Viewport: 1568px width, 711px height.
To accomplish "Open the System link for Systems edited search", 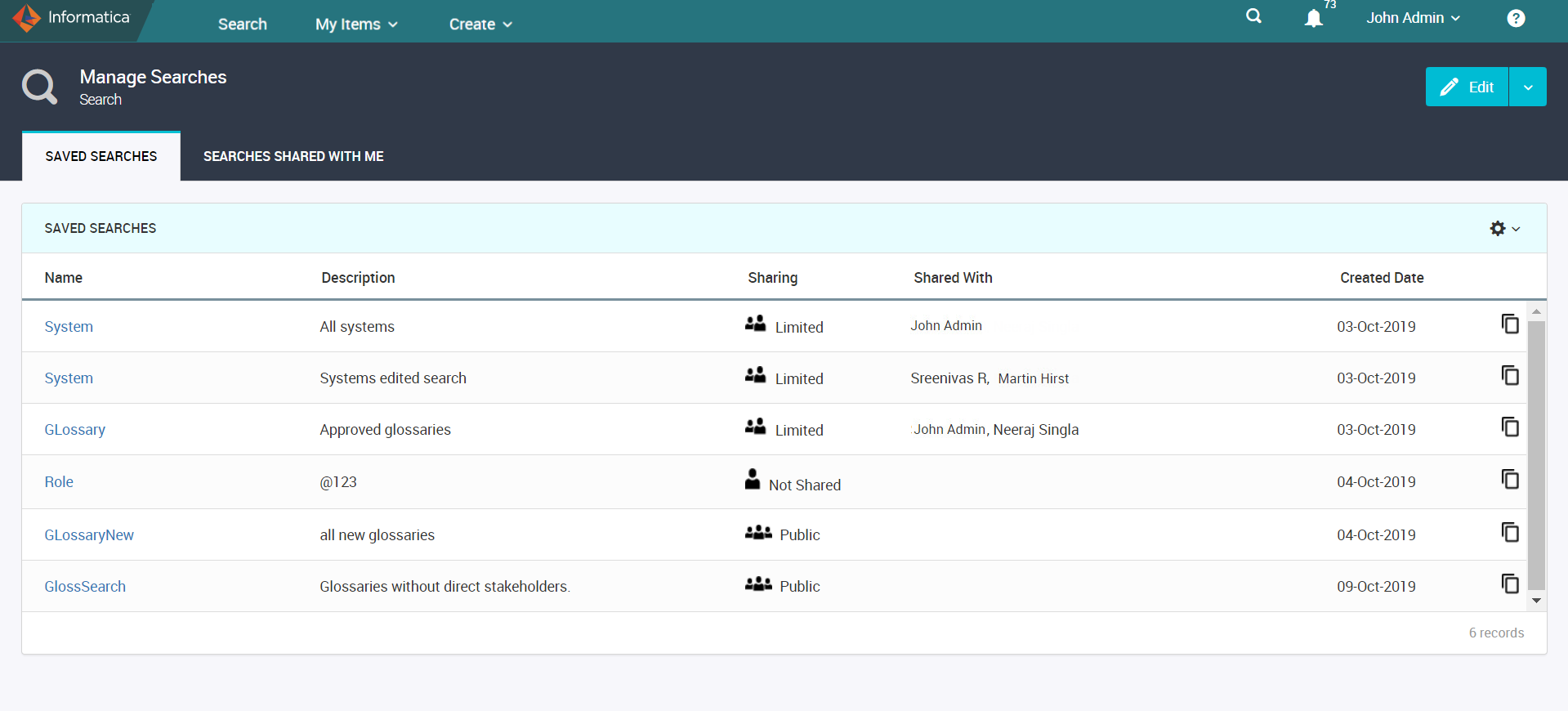I will pyautogui.click(x=69, y=378).
